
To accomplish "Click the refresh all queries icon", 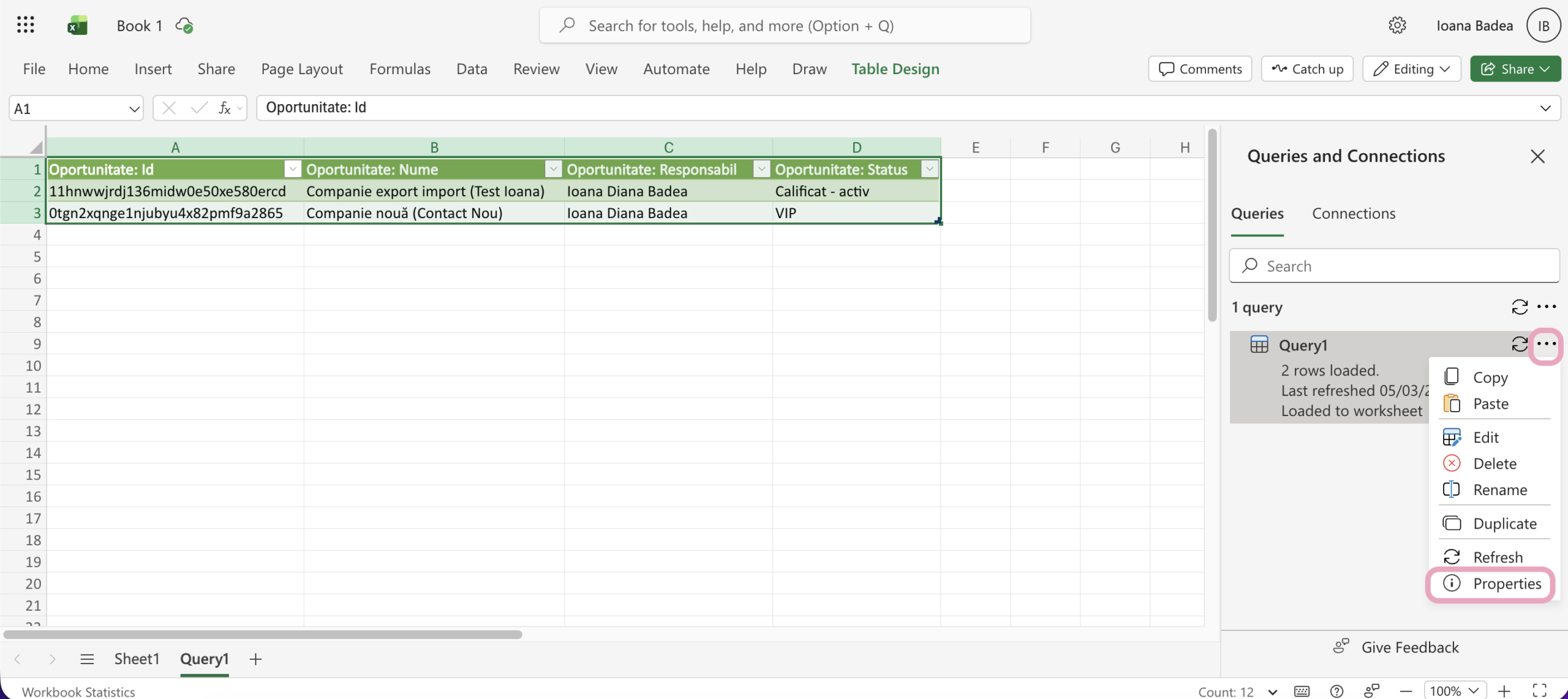I will [1519, 307].
